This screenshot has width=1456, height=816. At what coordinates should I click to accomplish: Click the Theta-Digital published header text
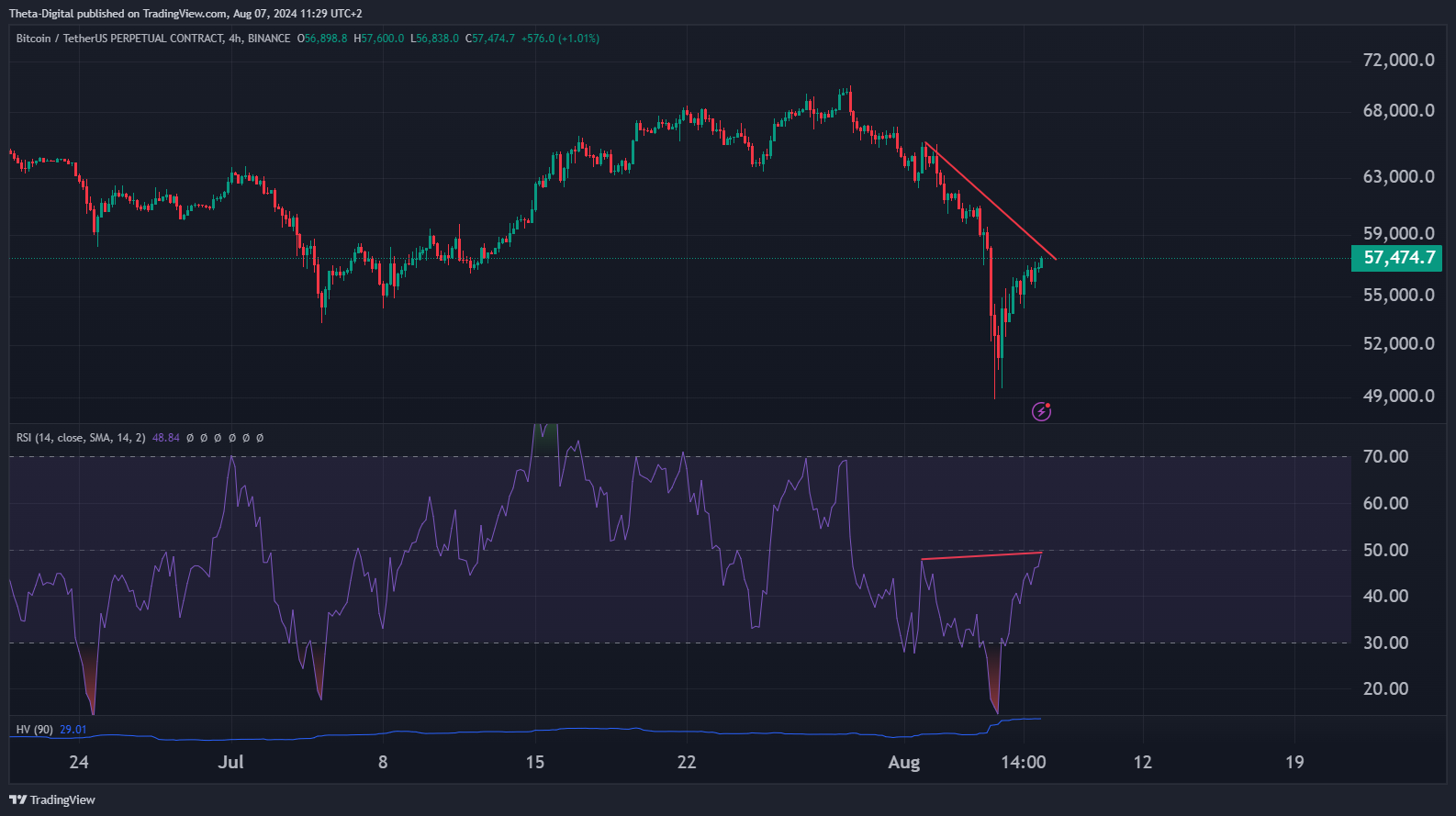(185, 14)
